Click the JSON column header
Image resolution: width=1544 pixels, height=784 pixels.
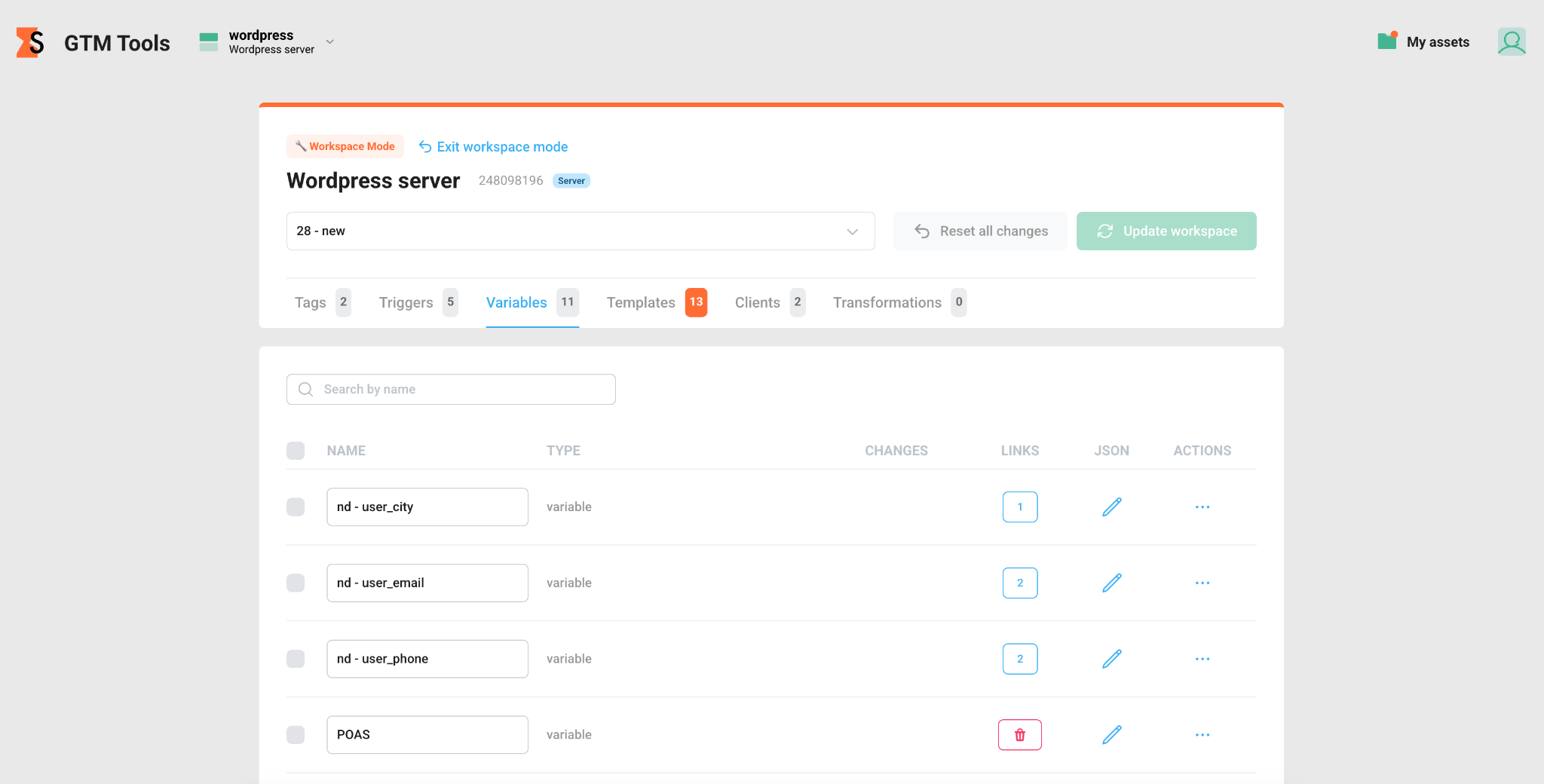[1112, 451]
